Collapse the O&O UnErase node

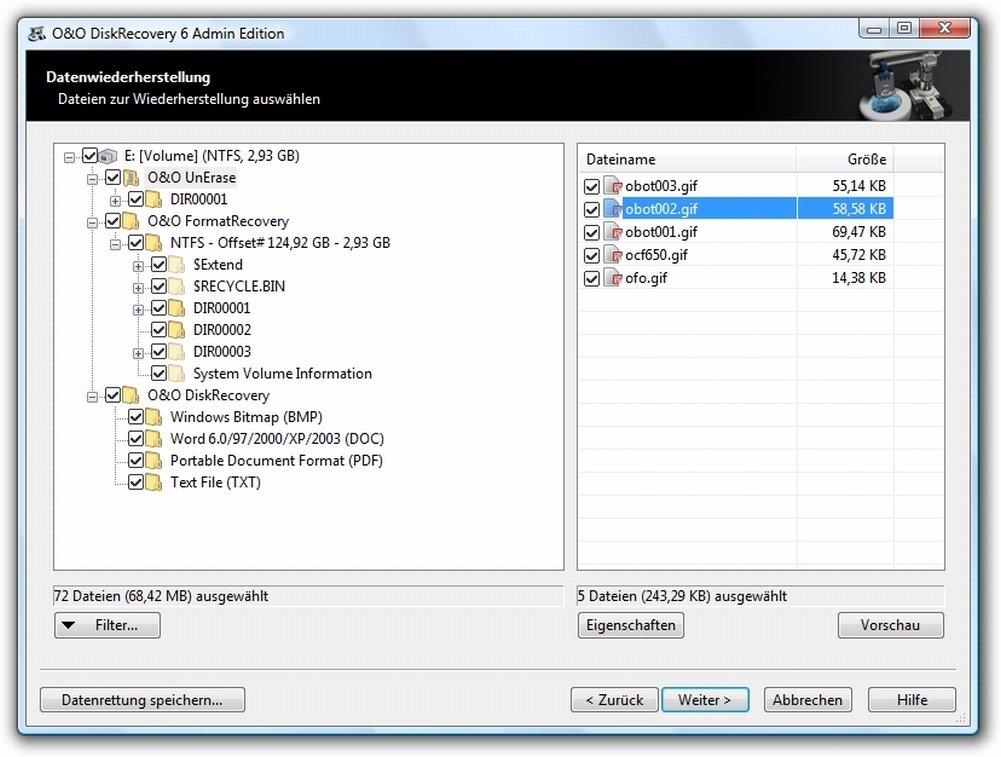pyautogui.click(x=93, y=179)
